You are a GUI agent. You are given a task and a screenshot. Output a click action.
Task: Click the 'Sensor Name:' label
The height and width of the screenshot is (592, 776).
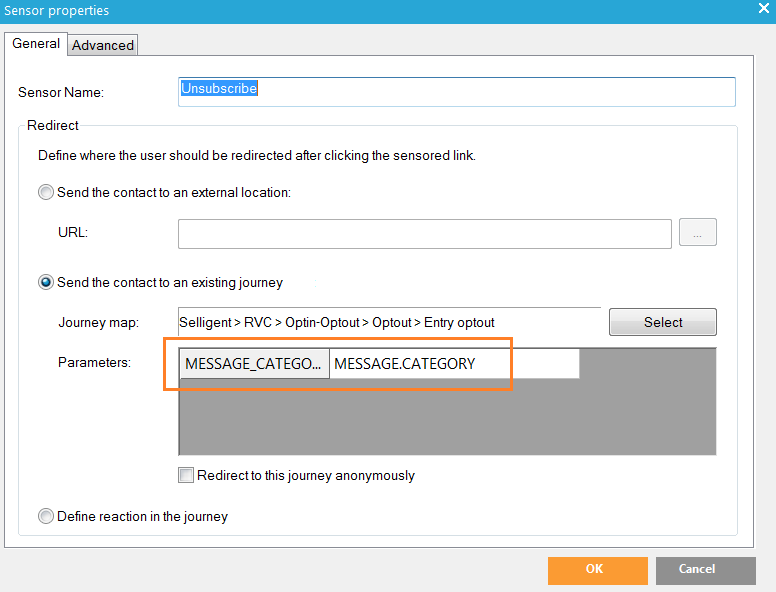61,93
